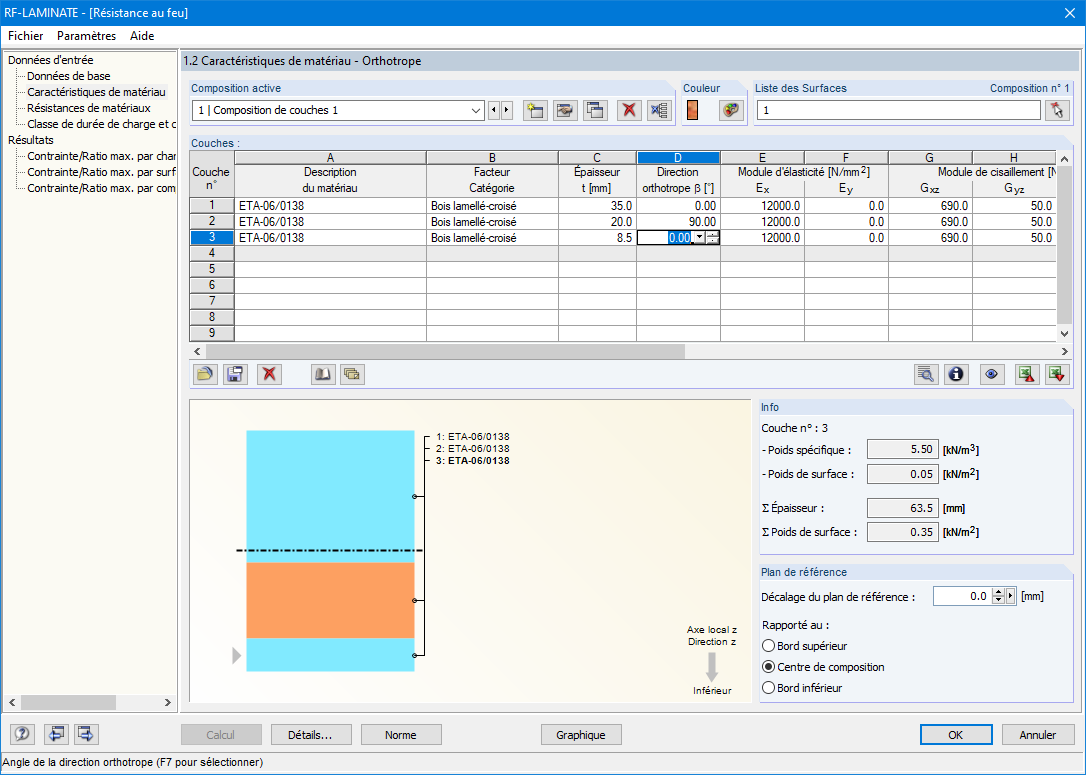Save layers with floppy disk icon
Viewport: 1086px width, 775px height.
tap(235, 374)
